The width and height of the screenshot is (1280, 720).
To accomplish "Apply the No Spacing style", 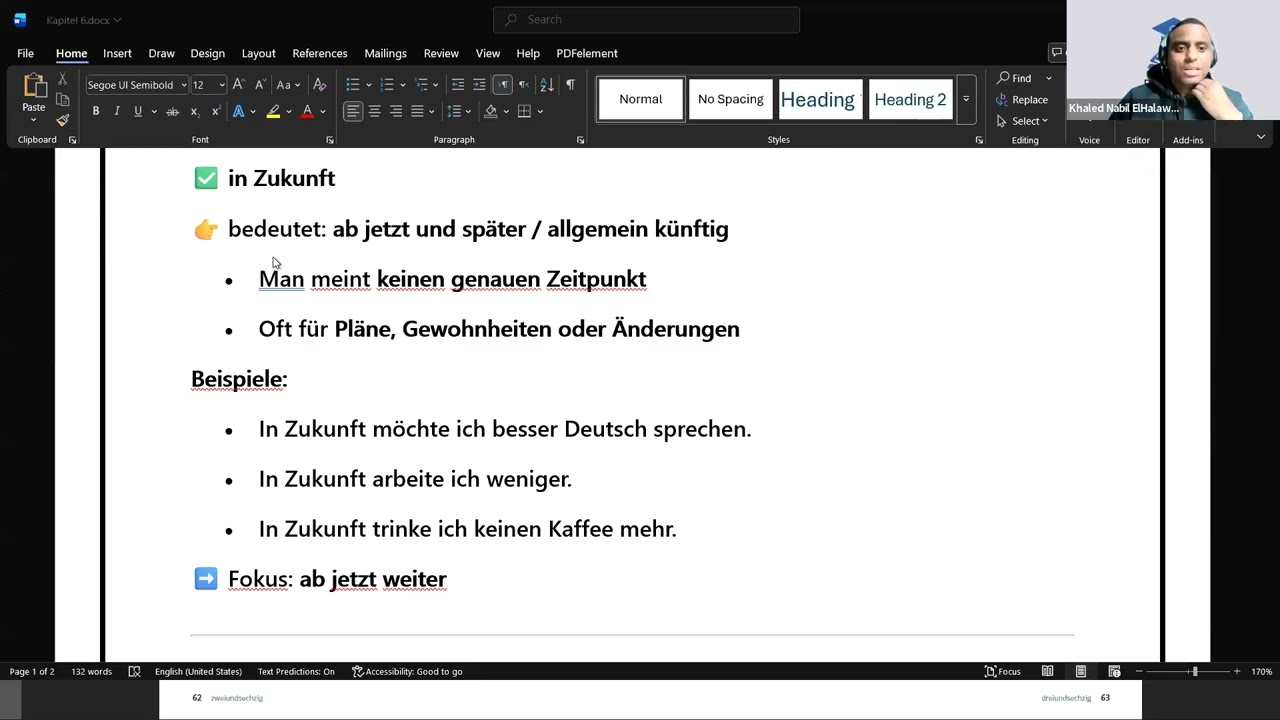I will tap(731, 99).
